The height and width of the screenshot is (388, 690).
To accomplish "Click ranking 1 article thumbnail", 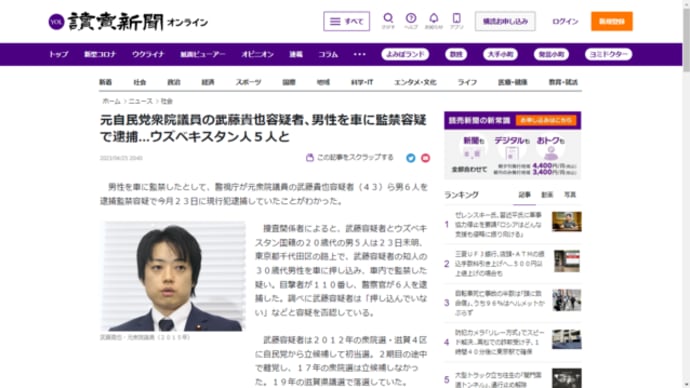I will click(567, 221).
